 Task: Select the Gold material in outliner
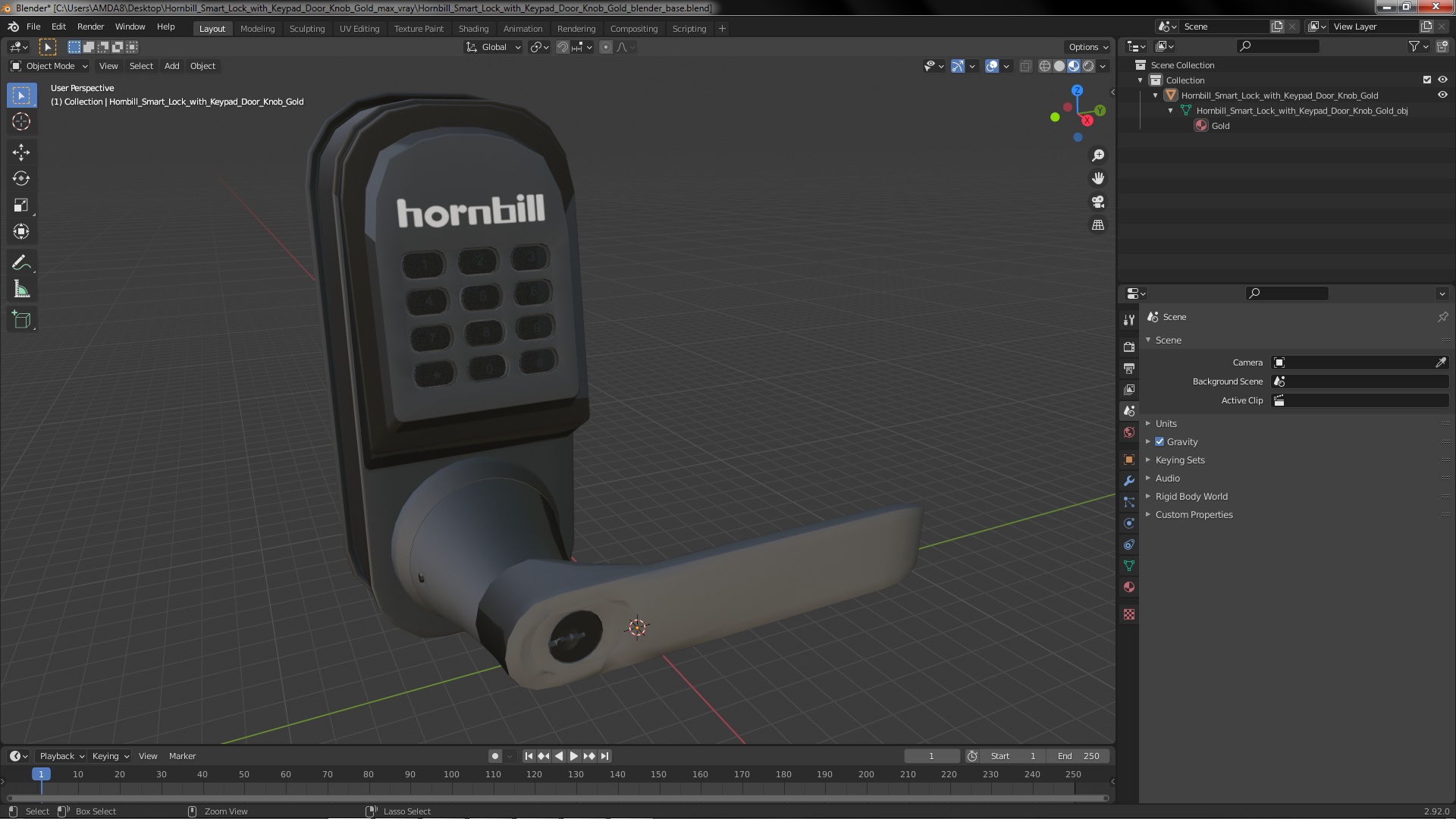1219,126
